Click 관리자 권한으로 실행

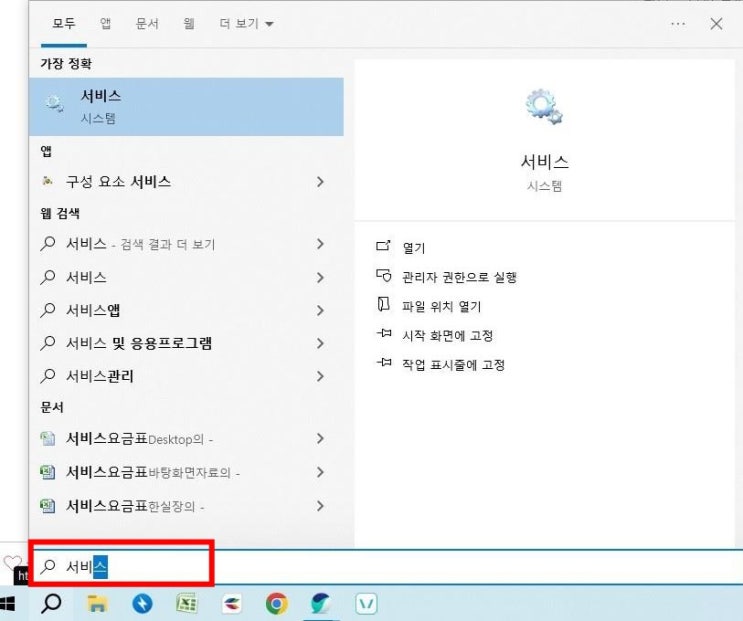459,277
